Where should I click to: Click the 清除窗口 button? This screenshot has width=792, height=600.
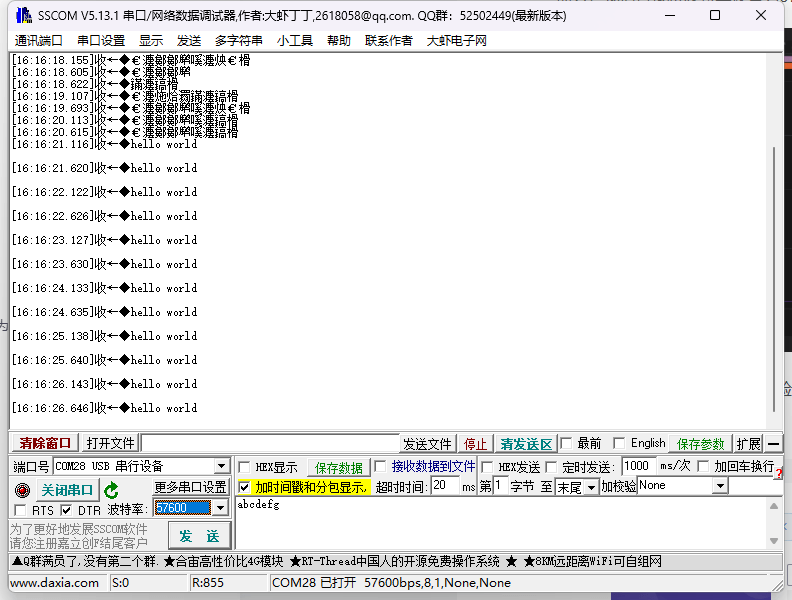click(45, 443)
